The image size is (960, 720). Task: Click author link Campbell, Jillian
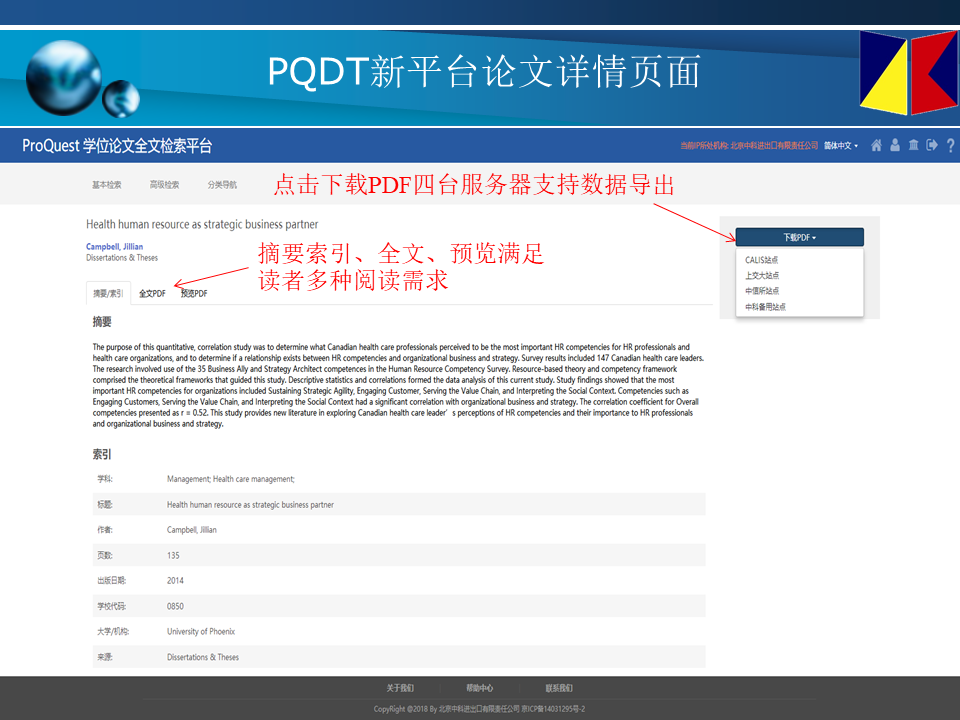(116, 247)
